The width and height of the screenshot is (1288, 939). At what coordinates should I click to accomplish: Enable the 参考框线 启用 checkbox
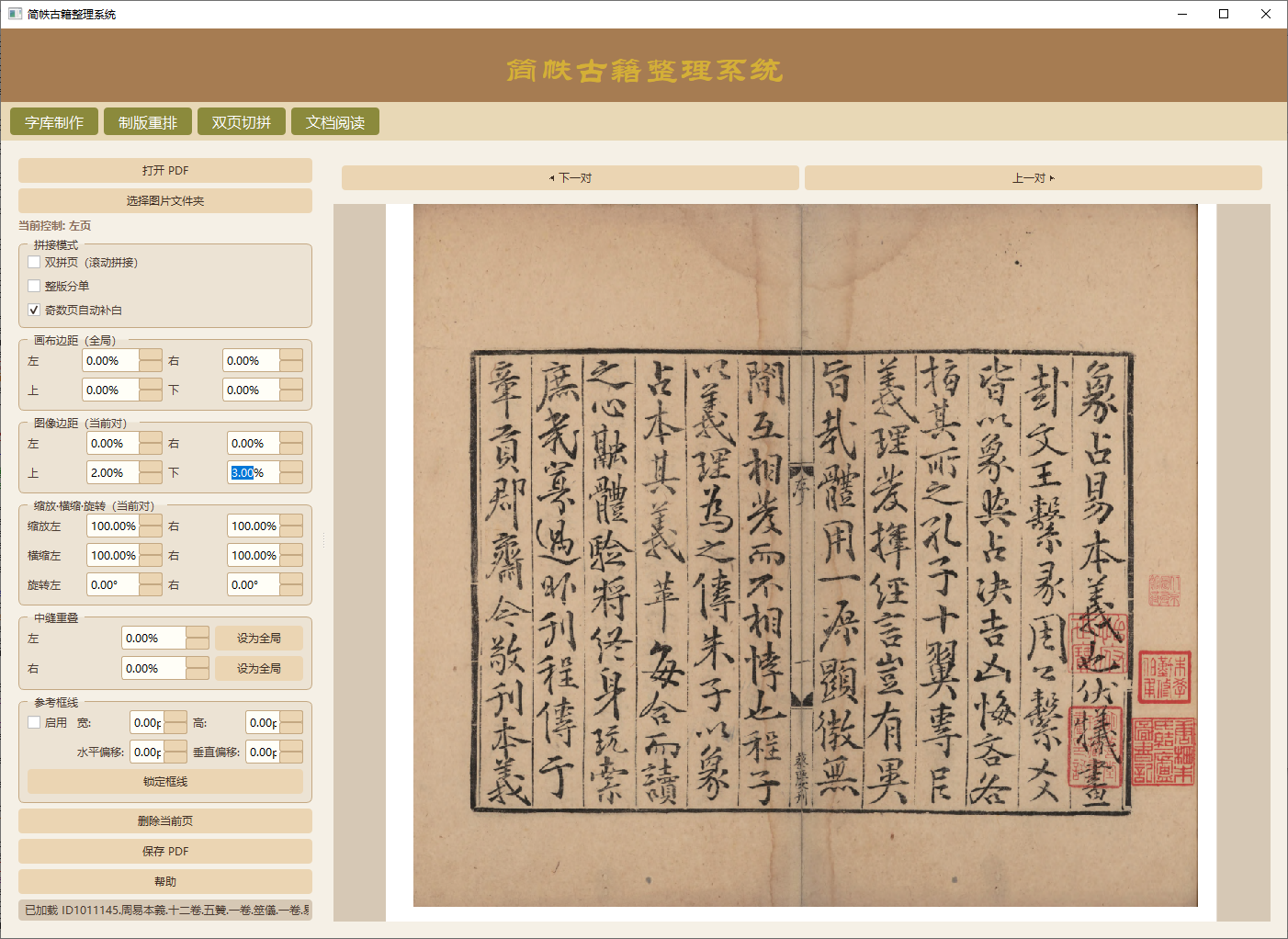tap(34, 723)
